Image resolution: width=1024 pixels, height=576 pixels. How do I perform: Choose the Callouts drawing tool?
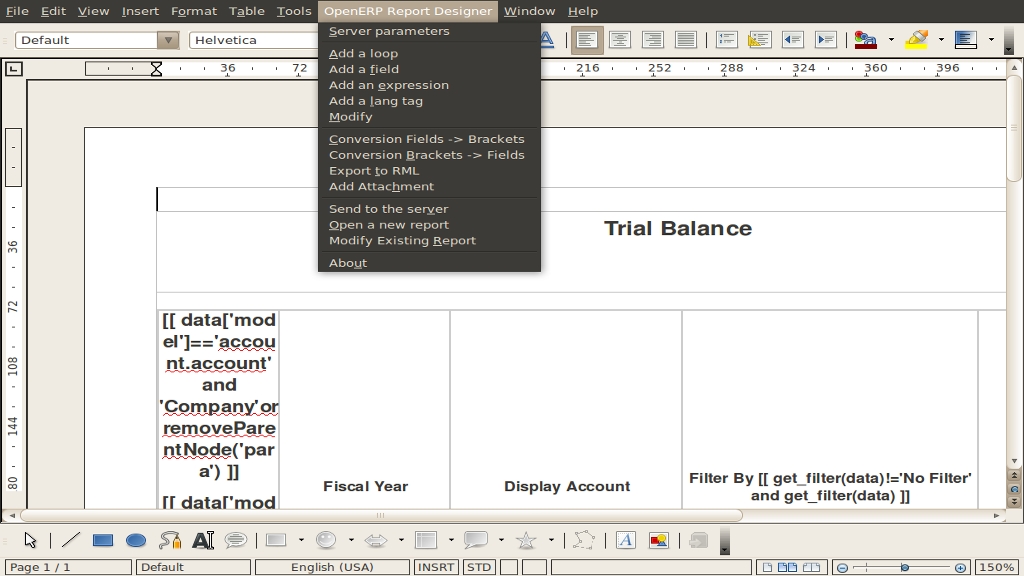click(x=476, y=540)
